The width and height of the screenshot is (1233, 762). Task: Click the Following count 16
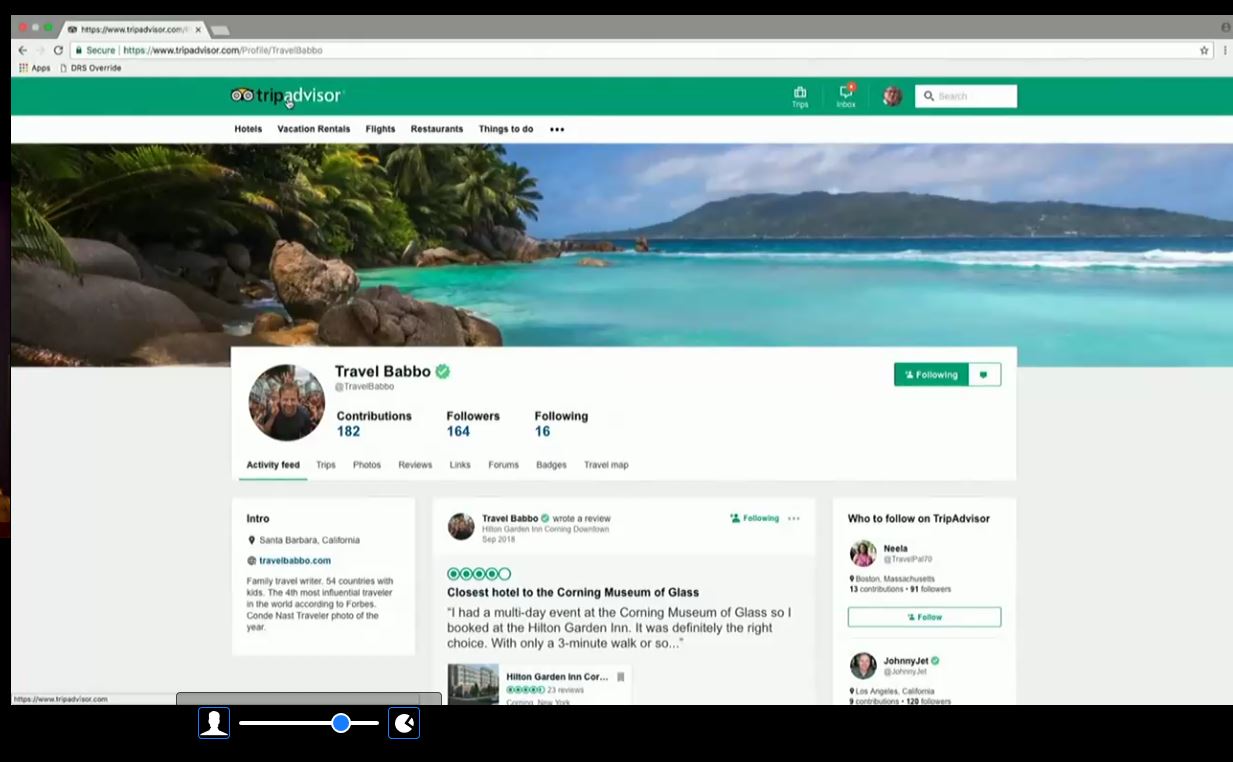point(542,432)
